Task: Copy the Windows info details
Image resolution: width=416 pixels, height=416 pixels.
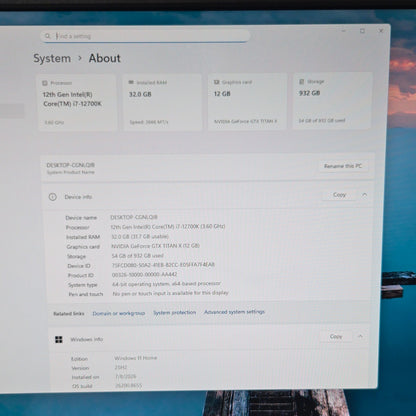Action: point(336,336)
